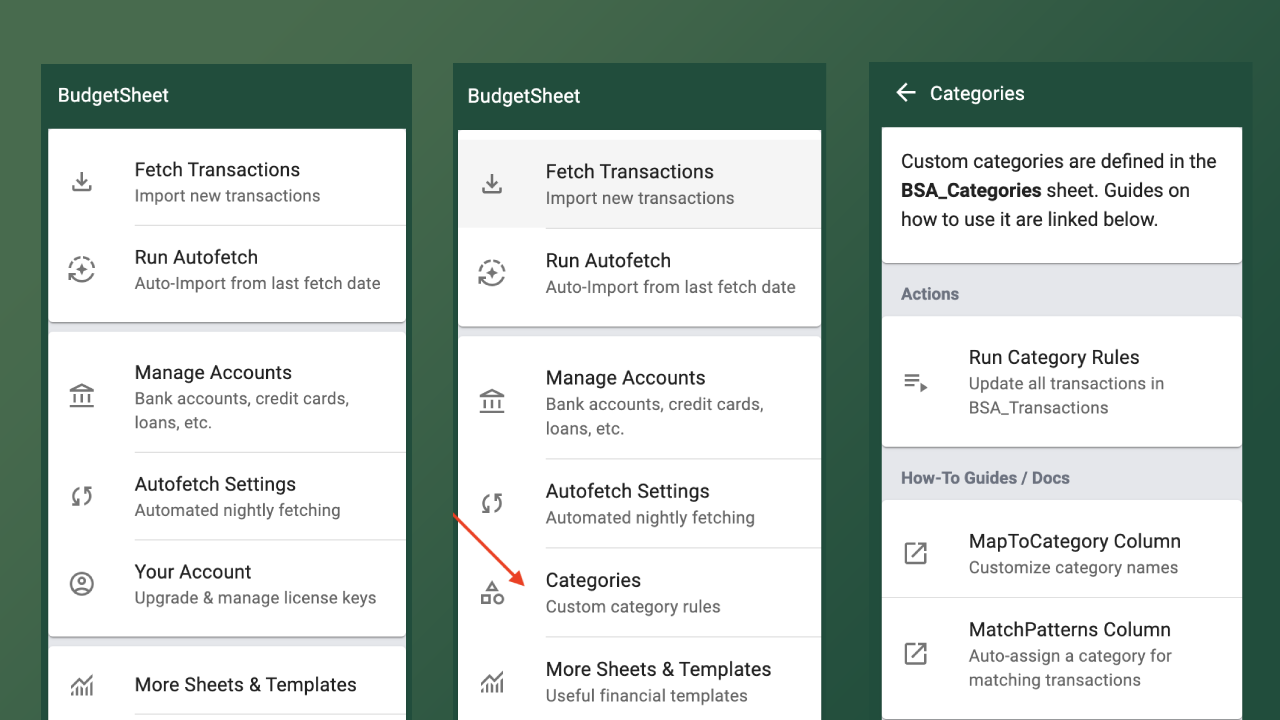Go back using the arrow in the Categories header

click(x=906, y=93)
